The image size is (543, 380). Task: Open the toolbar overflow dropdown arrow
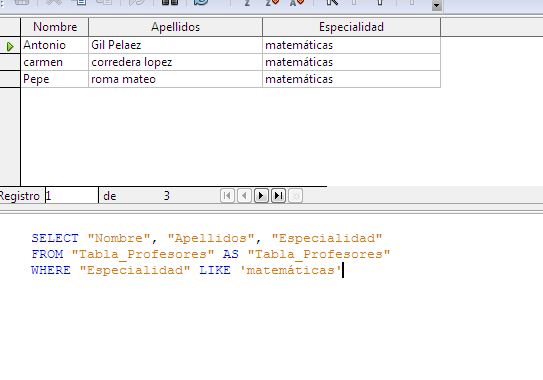436,6
